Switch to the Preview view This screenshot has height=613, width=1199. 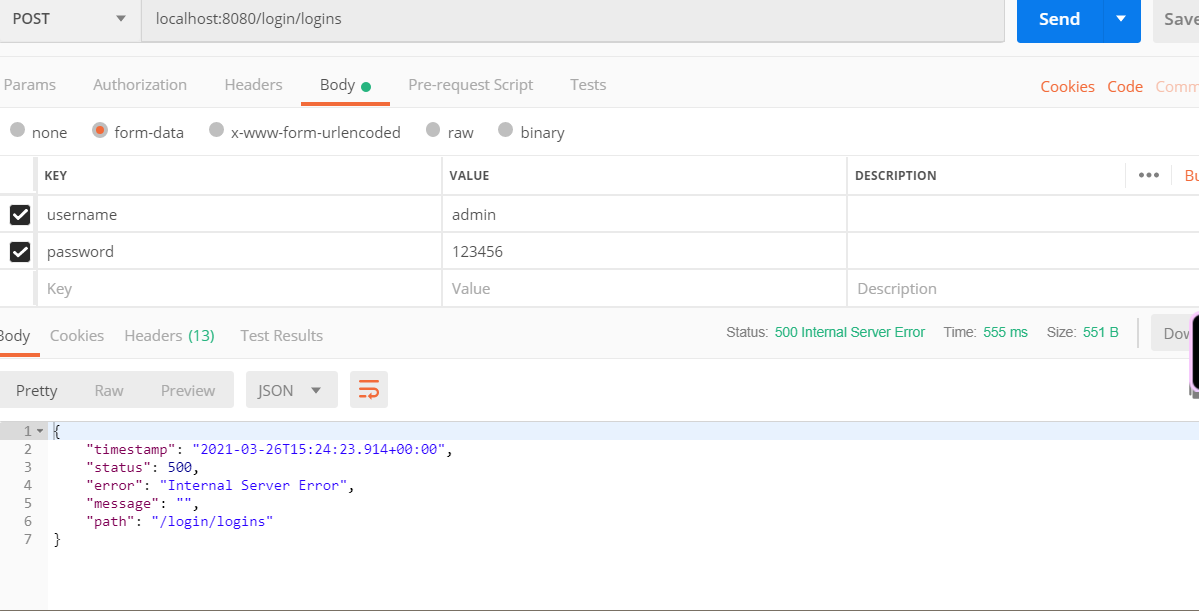(x=188, y=391)
